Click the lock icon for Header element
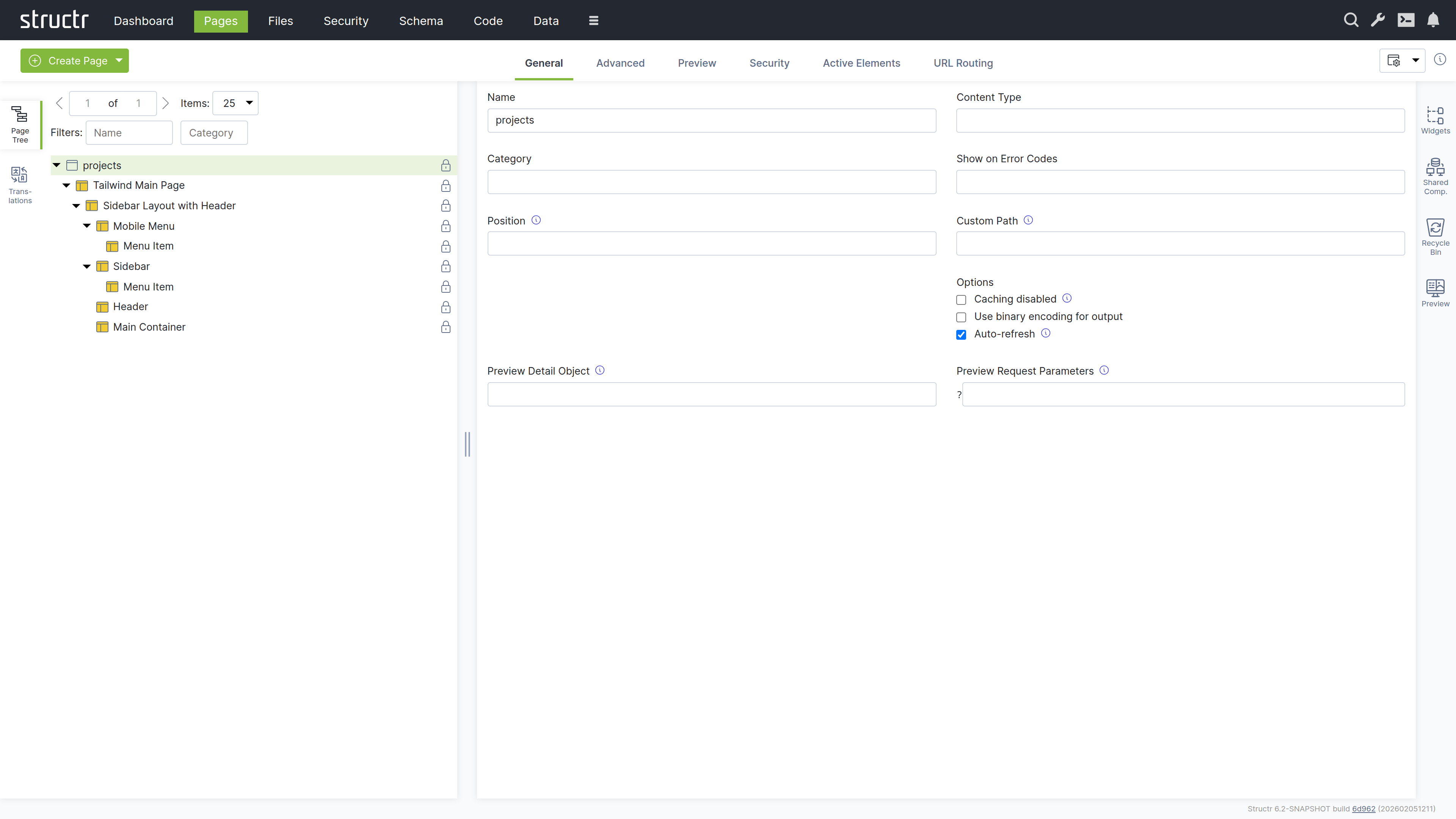Image resolution: width=1456 pixels, height=819 pixels. click(446, 307)
